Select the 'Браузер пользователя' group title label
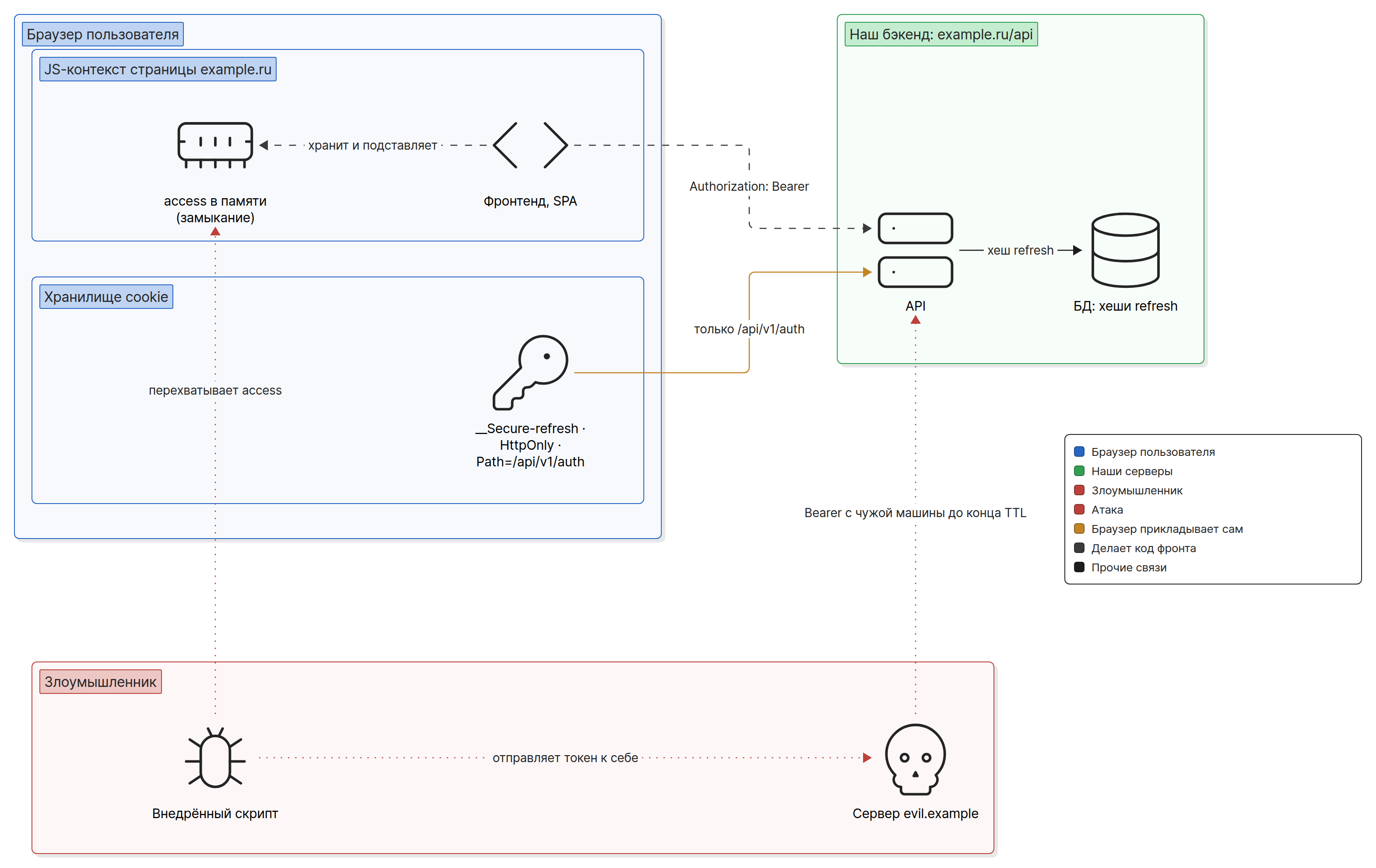Screen dimensions: 1376x868 click(102, 34)
